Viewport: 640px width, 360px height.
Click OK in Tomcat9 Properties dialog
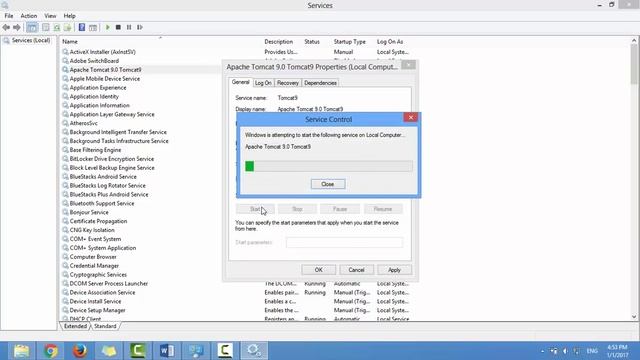(318, 270)
